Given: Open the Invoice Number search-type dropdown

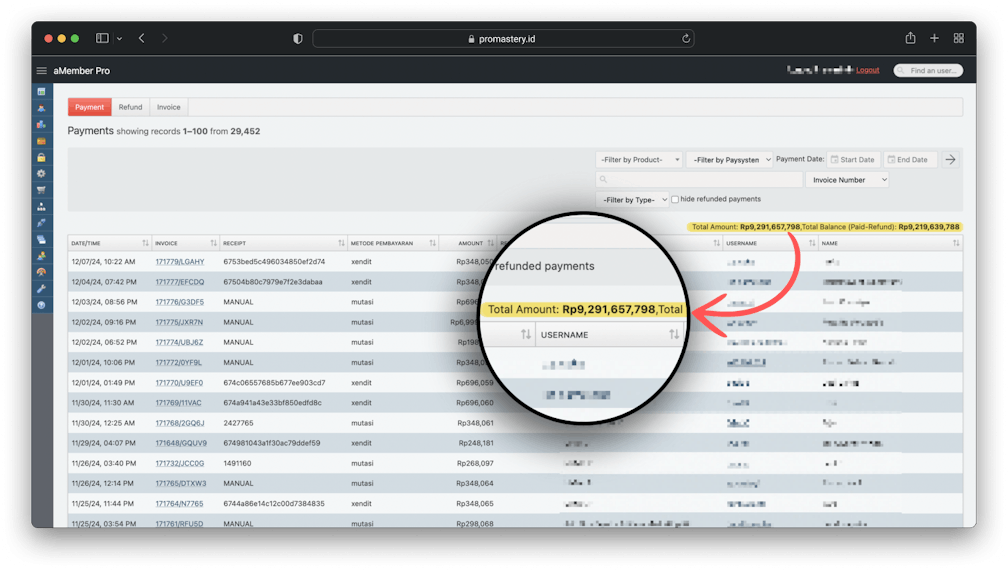Looking at the screenshot, I should [x=848, y=180].
